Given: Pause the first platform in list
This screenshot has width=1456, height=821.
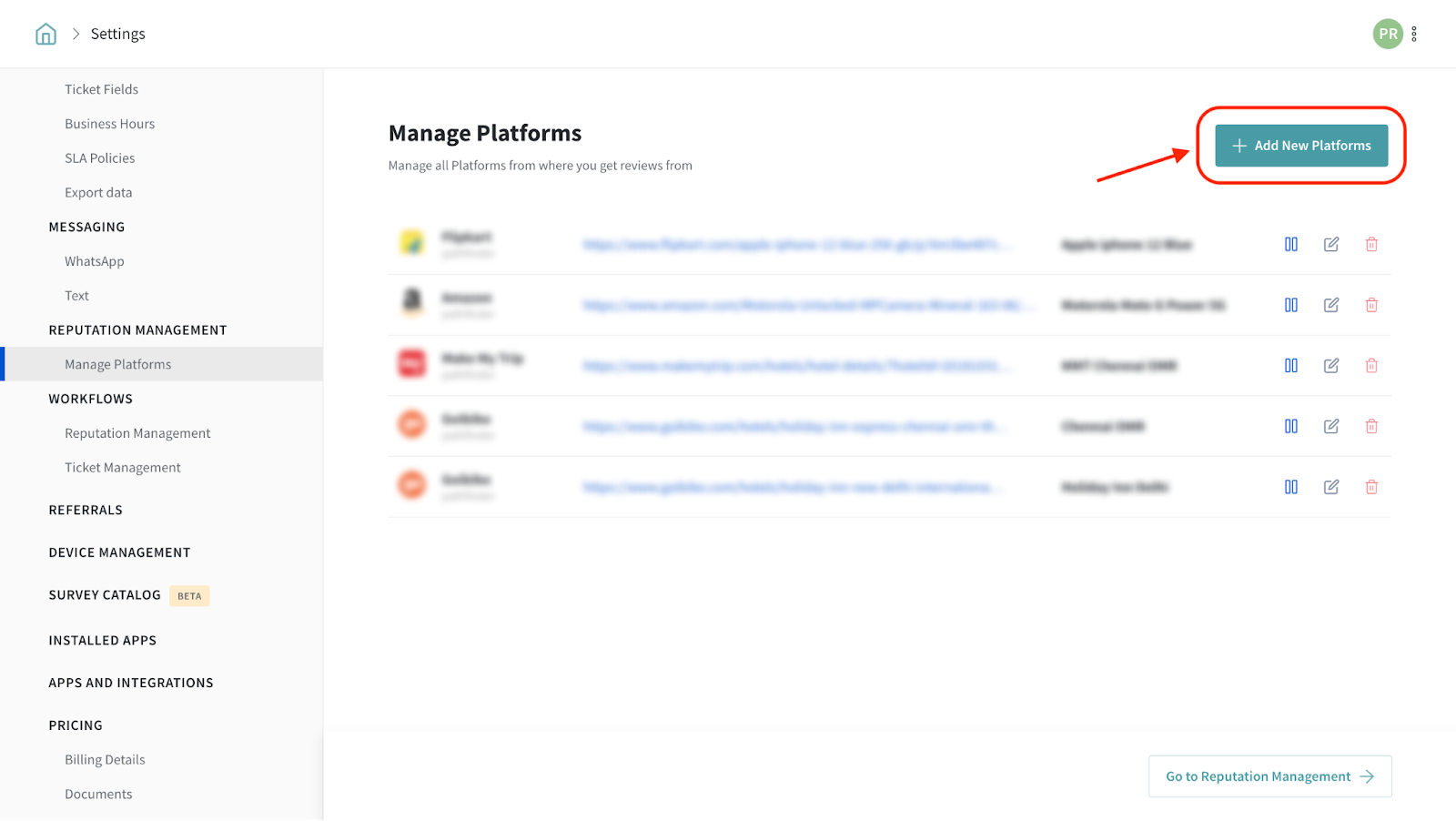Looking at the screenshot, I should tap(1290, 244).
